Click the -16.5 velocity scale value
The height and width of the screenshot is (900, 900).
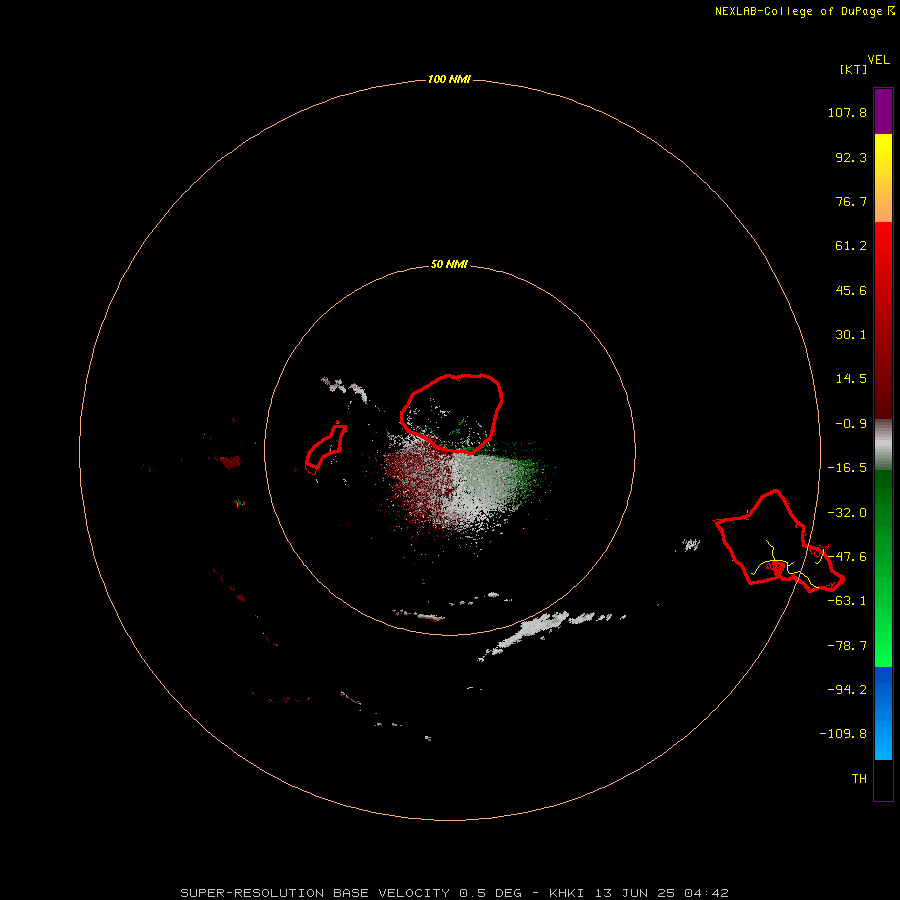click(x=847, y=468)
